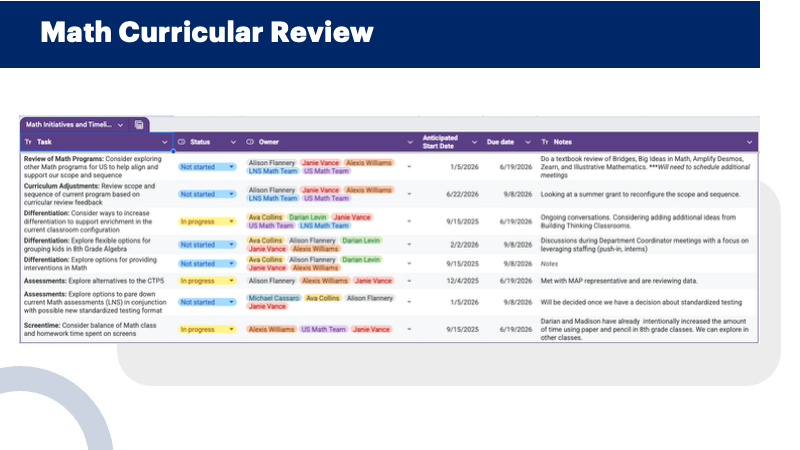Click the Darian Levin chip in first Differentiation row
800x450 pixels.
pos(308,216)
